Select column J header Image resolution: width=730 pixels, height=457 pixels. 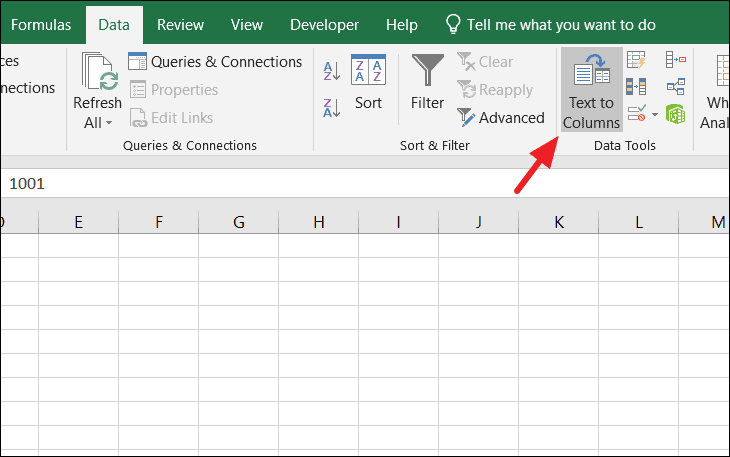point(479,222)
